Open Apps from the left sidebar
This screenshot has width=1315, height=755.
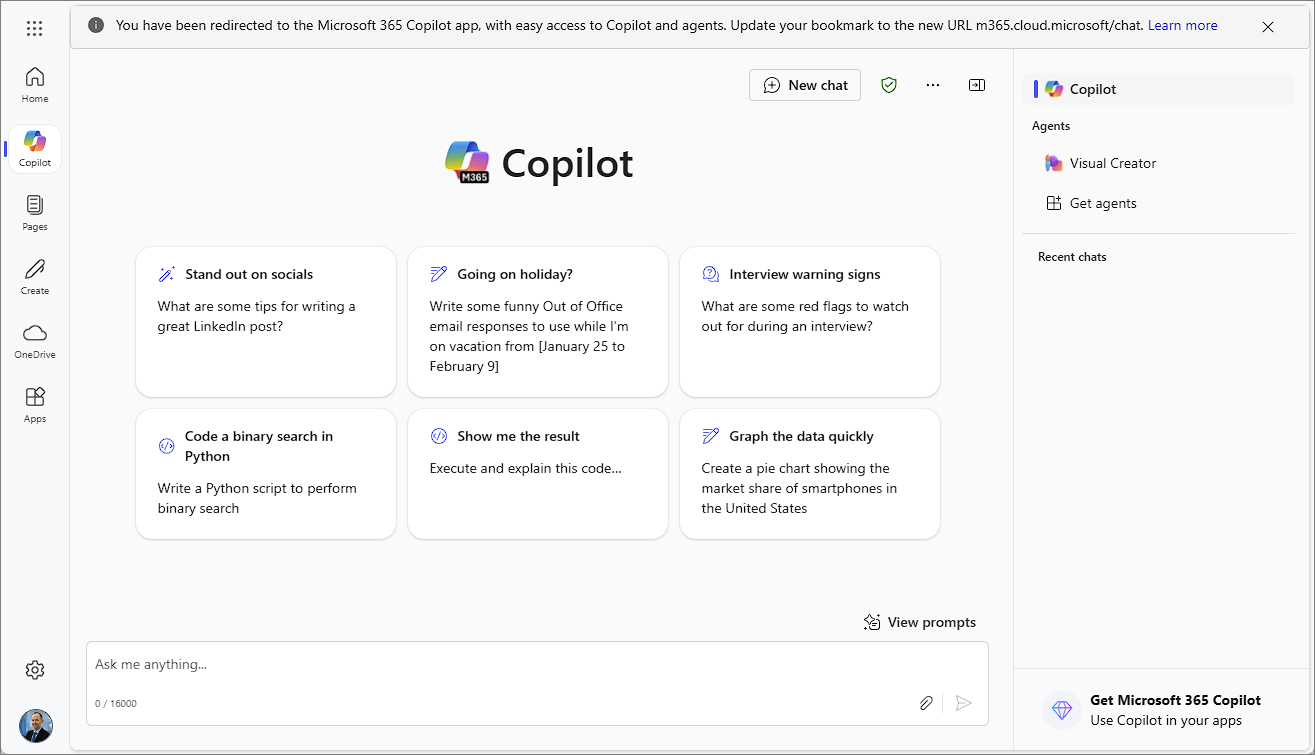pos(34,404)
